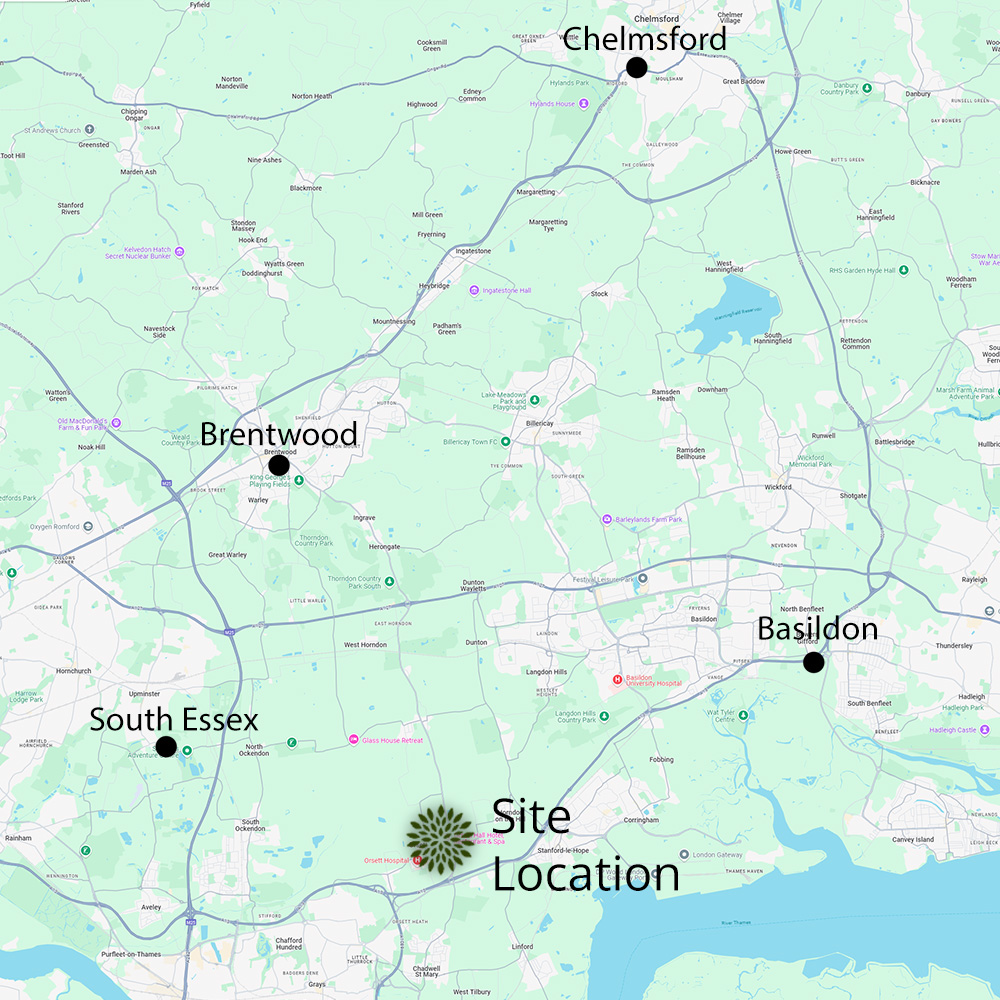Viewport: 1000px width, 1000px height.
Task: Select the Hylands House purple pin
Action: coord(584,104)
